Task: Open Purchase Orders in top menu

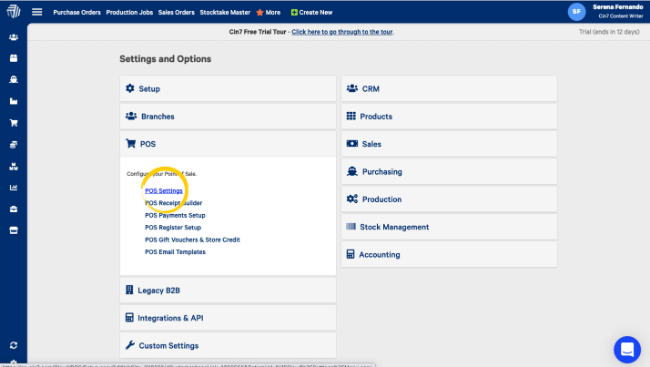Action: point(77,12)
